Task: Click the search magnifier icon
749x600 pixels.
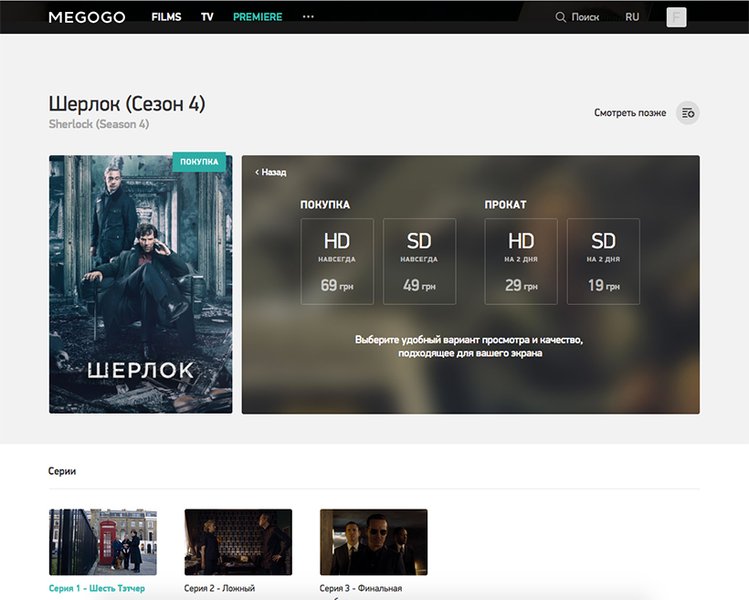Action: (x=560, y=17)
